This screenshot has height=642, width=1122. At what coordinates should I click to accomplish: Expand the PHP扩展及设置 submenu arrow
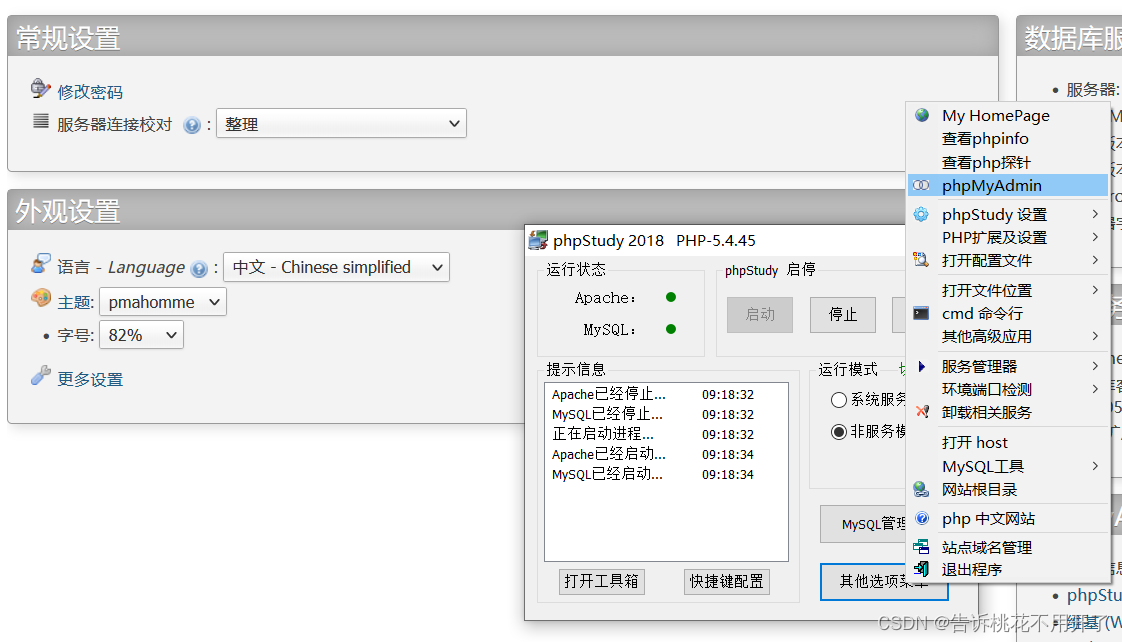[x=1095, y=237]
